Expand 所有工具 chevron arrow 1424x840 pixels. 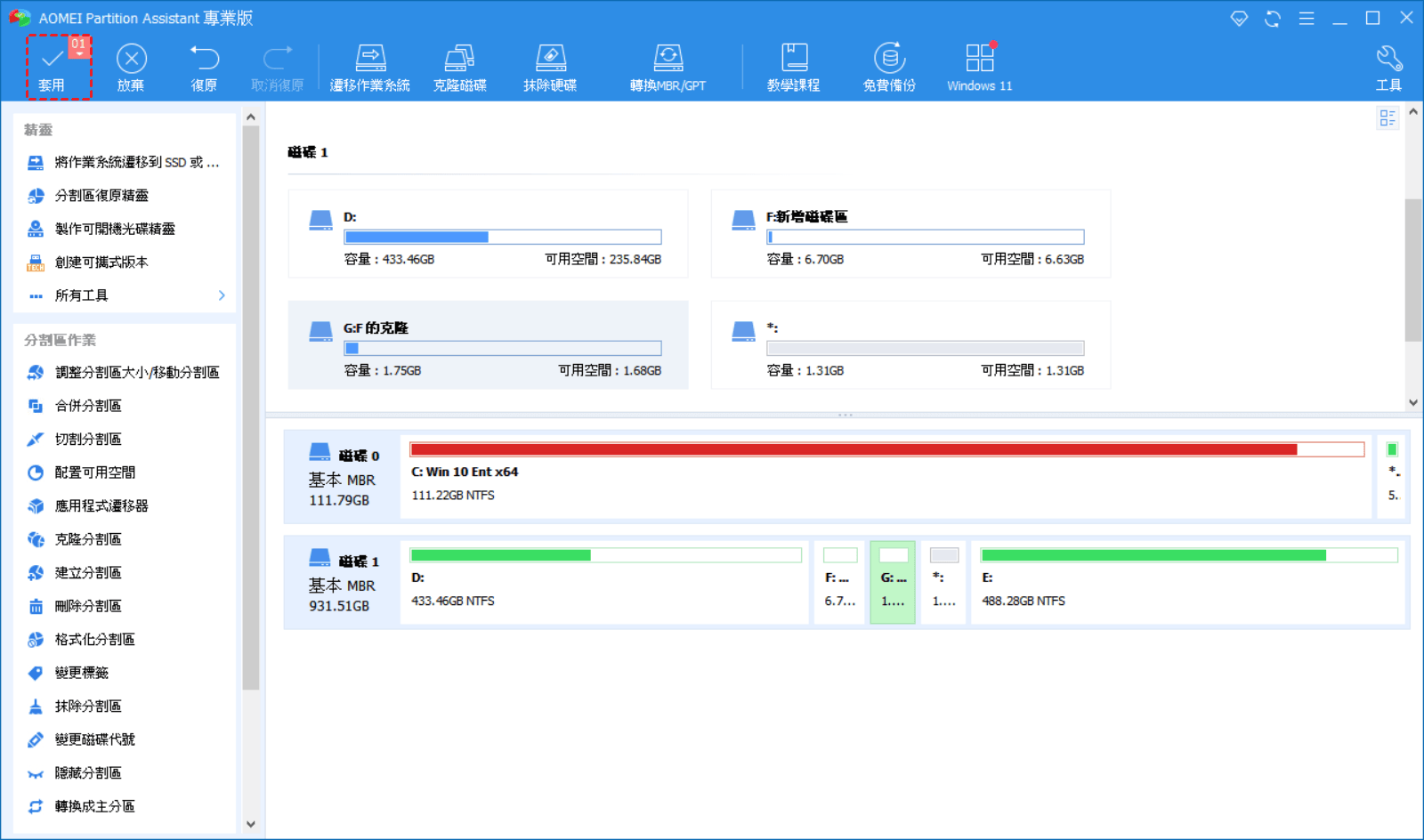[222, 295]
